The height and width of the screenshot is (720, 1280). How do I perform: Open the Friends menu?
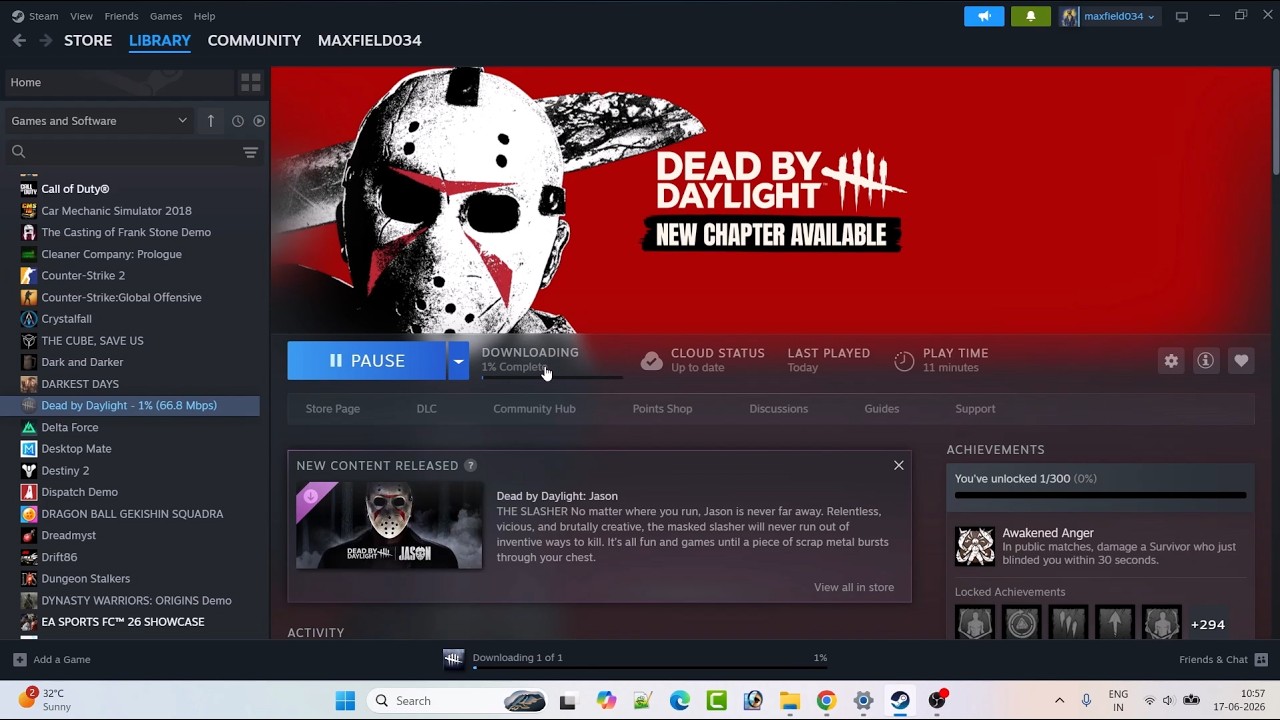click(121, 16)
